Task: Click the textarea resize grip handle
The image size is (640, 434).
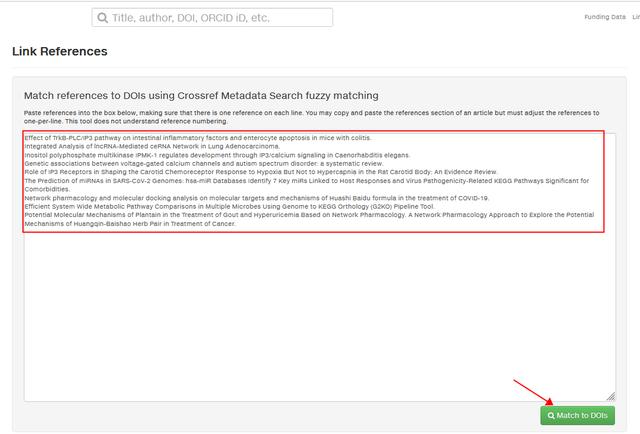Action: point(611,396)
